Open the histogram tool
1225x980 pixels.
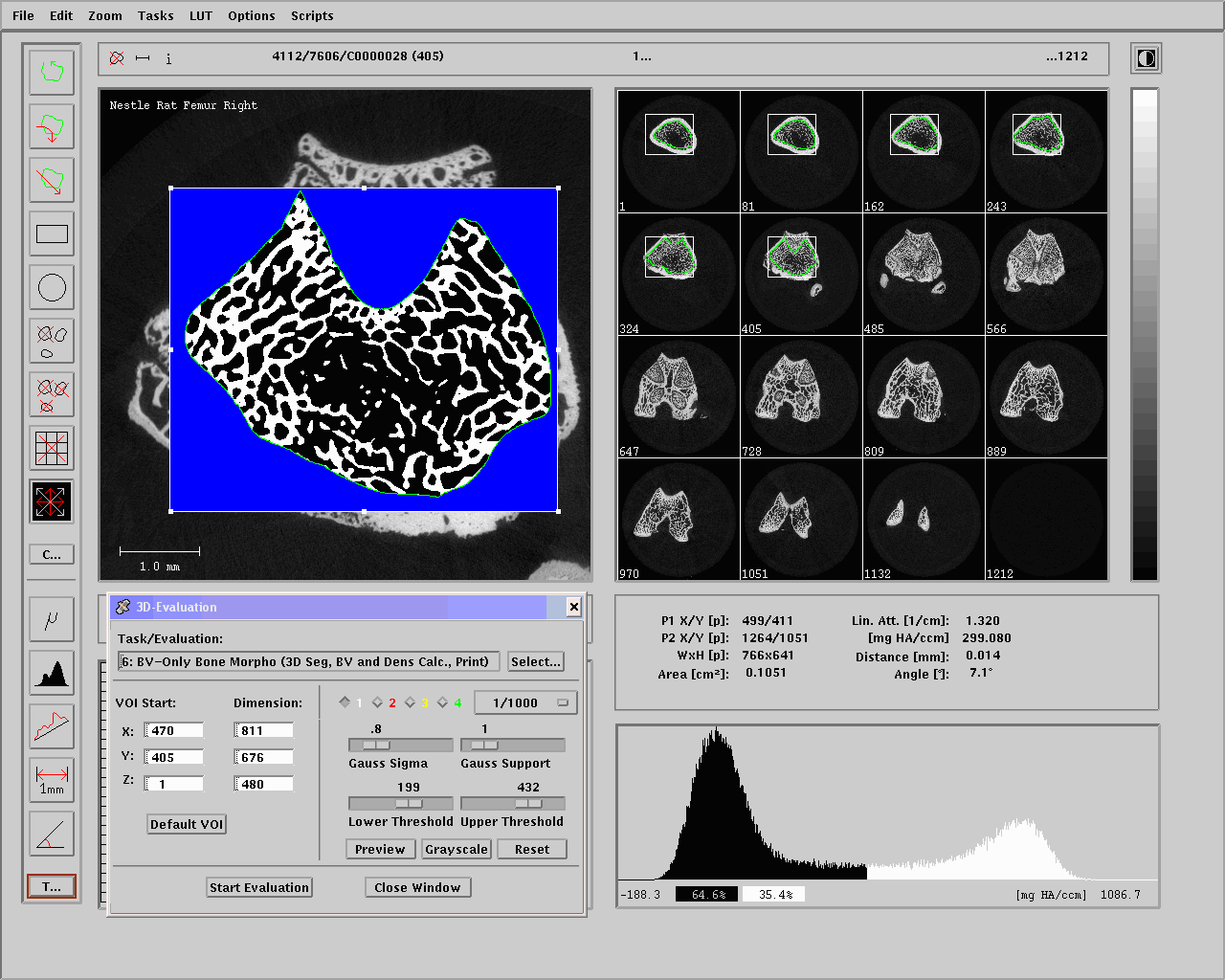click(x=52, y=674)
